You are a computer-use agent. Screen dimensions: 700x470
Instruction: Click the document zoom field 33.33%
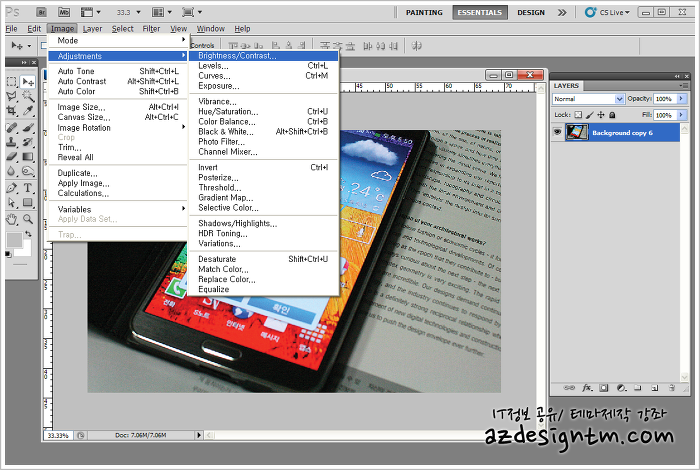(x=58, y=435)
